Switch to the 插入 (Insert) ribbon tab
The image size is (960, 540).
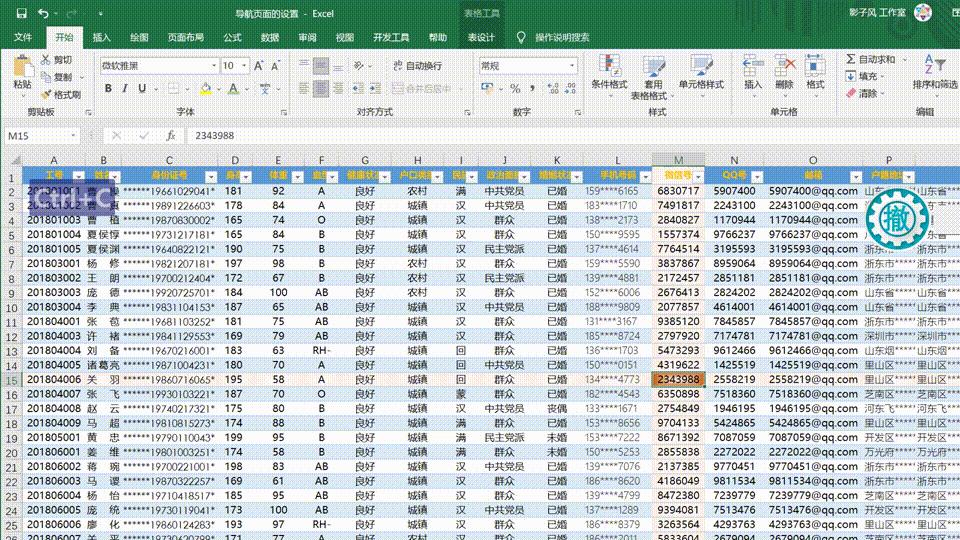(101, 38)
